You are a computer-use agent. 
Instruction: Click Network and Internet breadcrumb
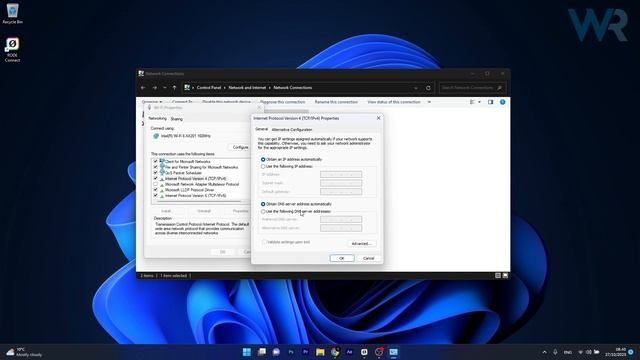(x=247, y=88)
